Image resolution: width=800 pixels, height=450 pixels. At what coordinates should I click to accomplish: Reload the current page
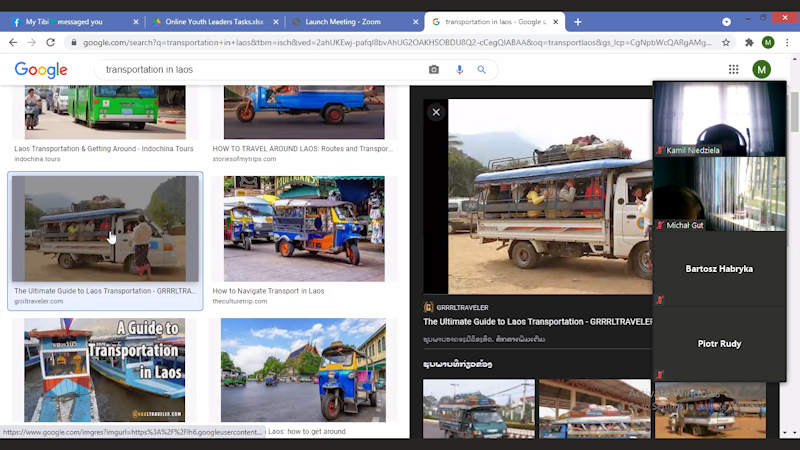[x=51, y=42]
